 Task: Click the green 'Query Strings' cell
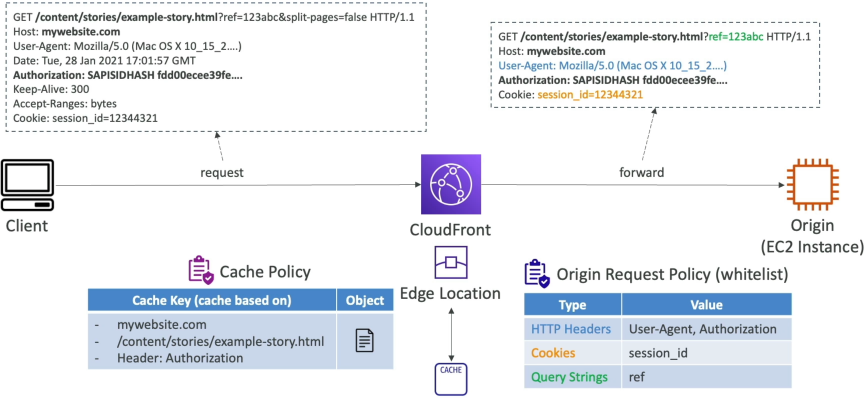573,377
